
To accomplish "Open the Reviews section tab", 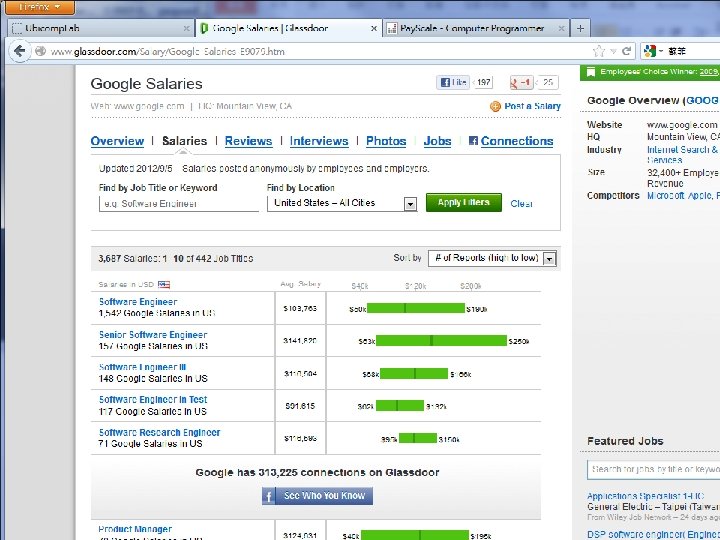I will (248, 141).
